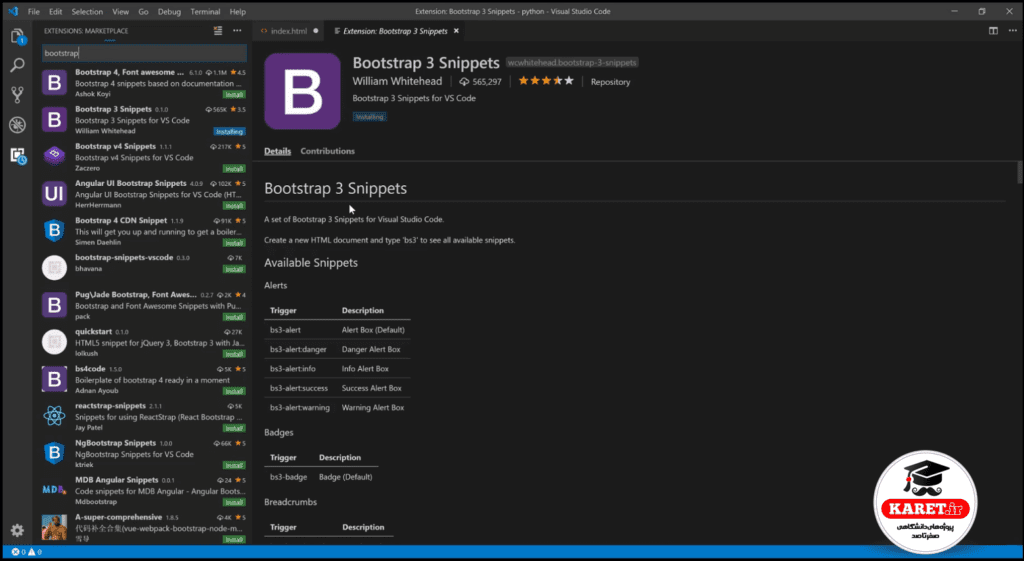Select Bootstrap 3 Snippets in results list
1024x561 pixels.
(x=144, y=120)
